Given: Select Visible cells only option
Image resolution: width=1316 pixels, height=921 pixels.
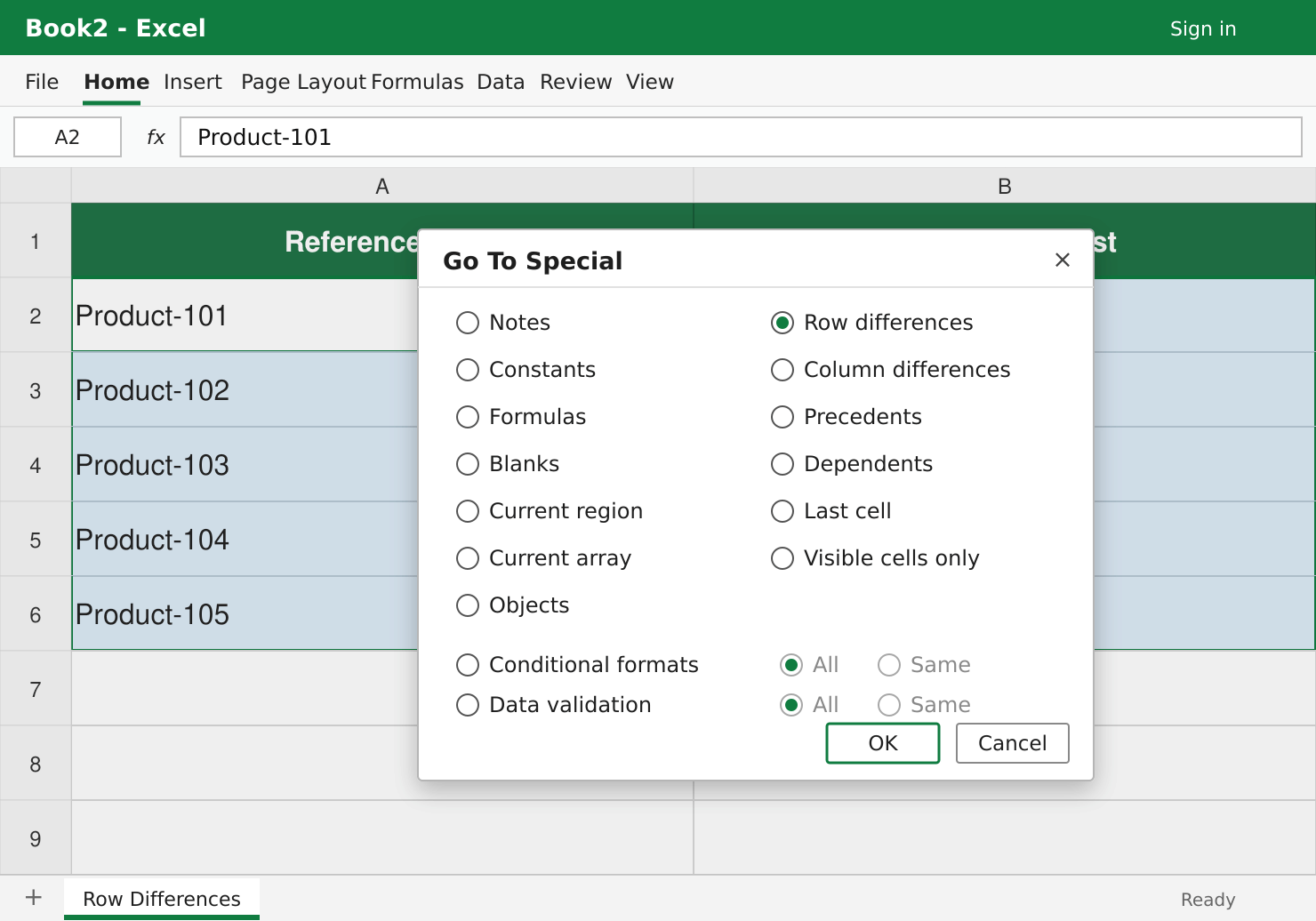Looking at the screenshot, I should point(875,558).
